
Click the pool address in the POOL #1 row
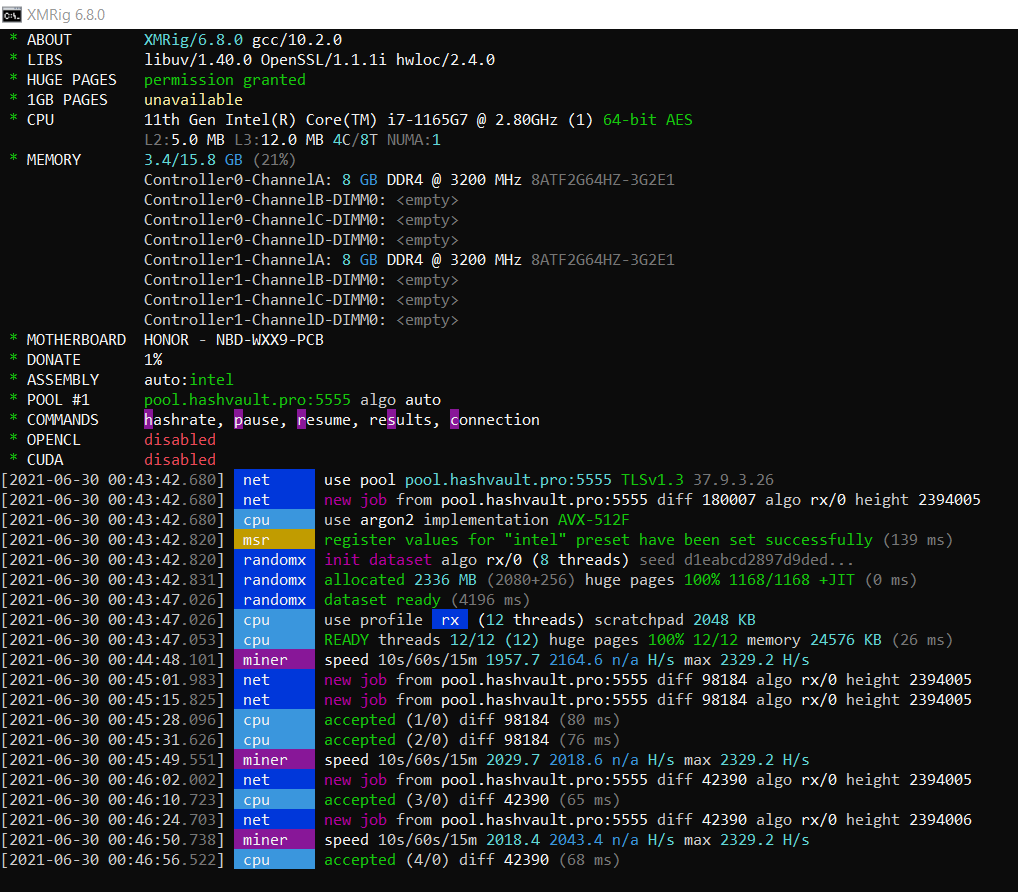pos(247,400)
